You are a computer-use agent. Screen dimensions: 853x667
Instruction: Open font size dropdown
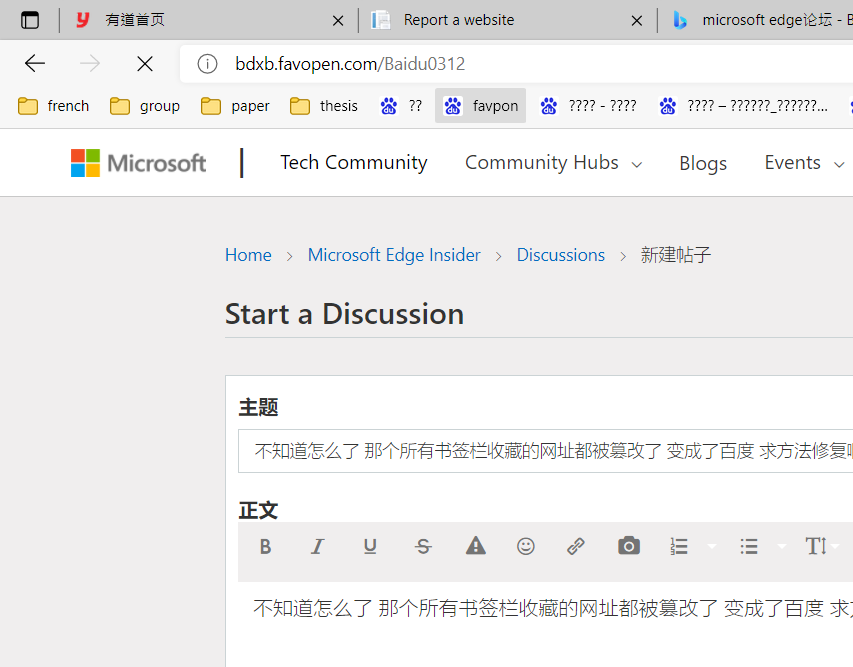click(x=821, y=546)
